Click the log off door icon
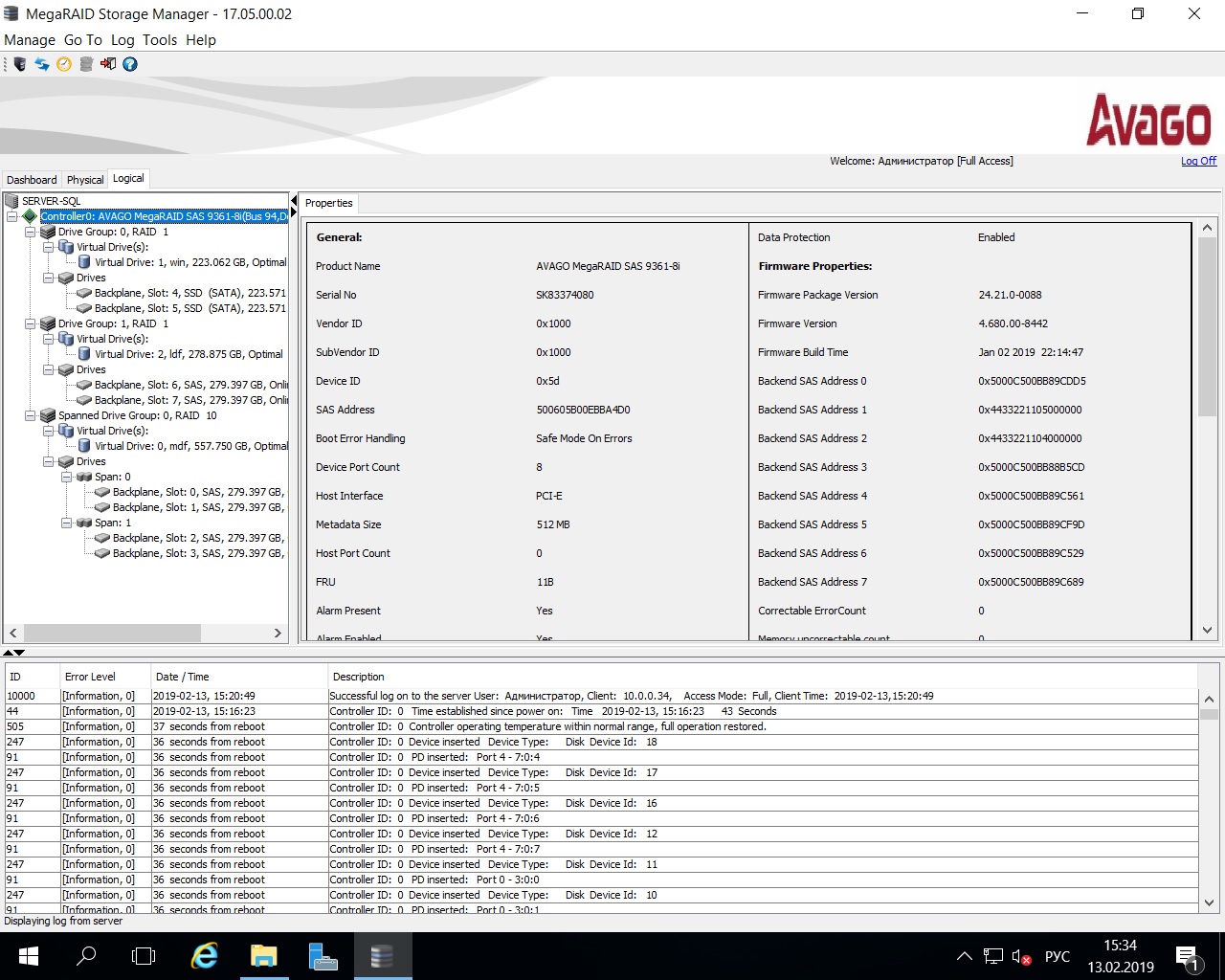This screenshot has width=1225, height=980. pyautogui.click(x=108, y=64)
